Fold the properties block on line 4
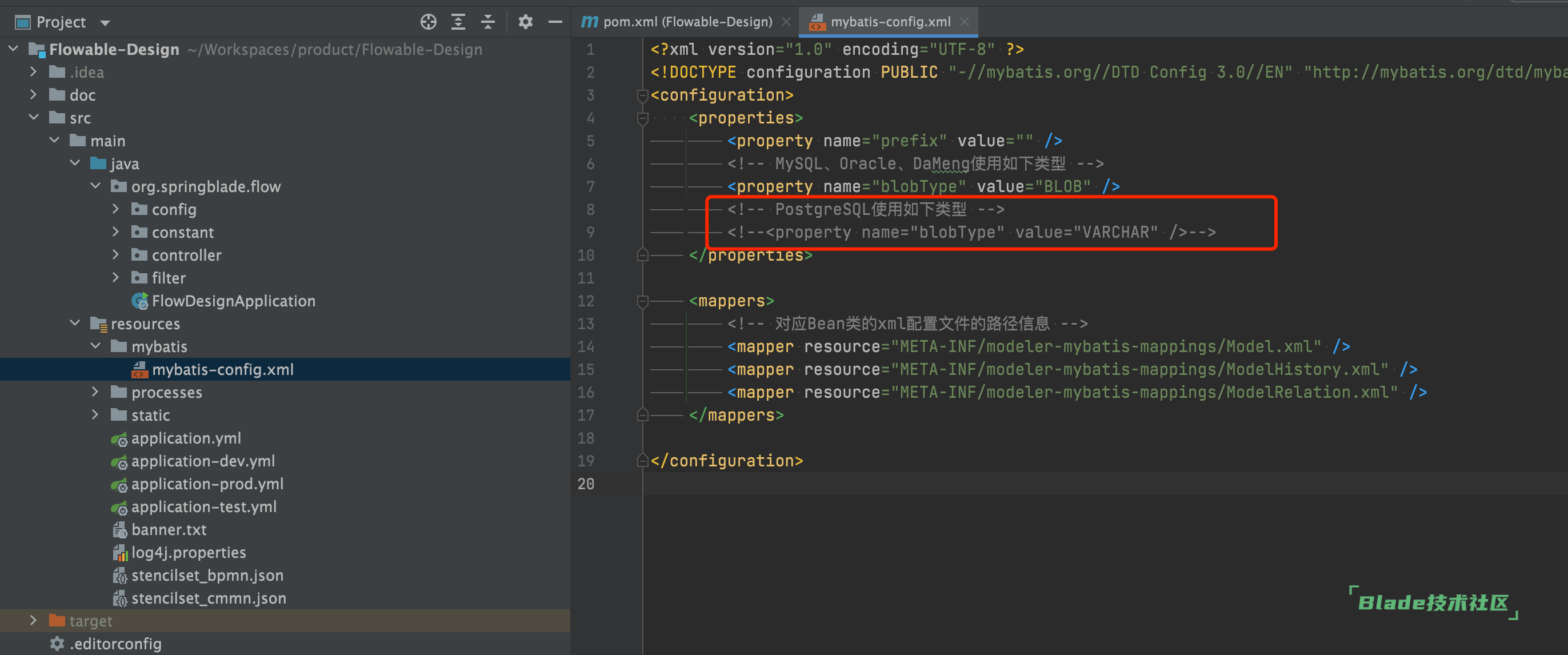Viewport: 1568px width, 655px height. [642, 118]
